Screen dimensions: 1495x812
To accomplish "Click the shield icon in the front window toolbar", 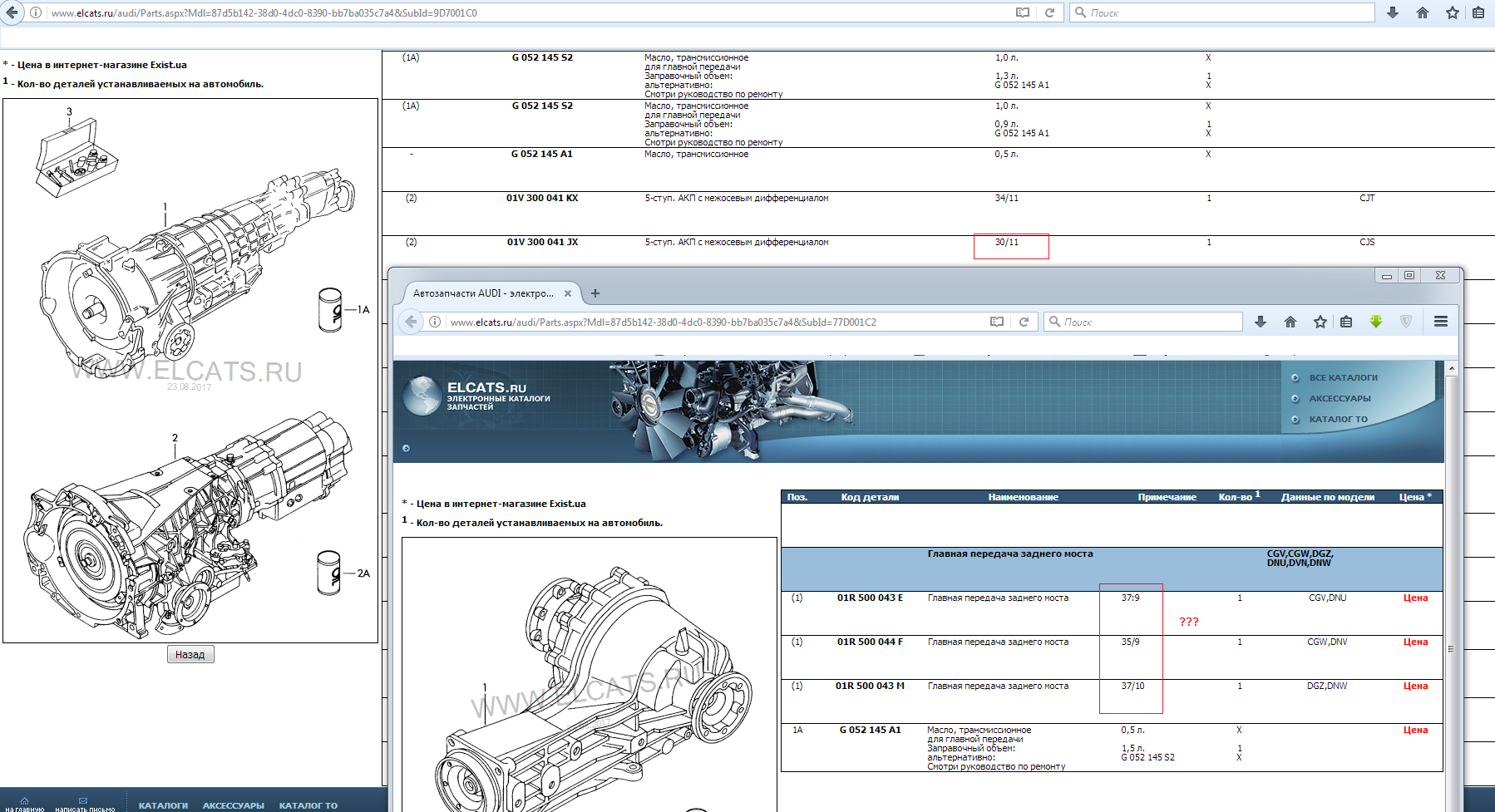I will click(x=1406, y=322).
